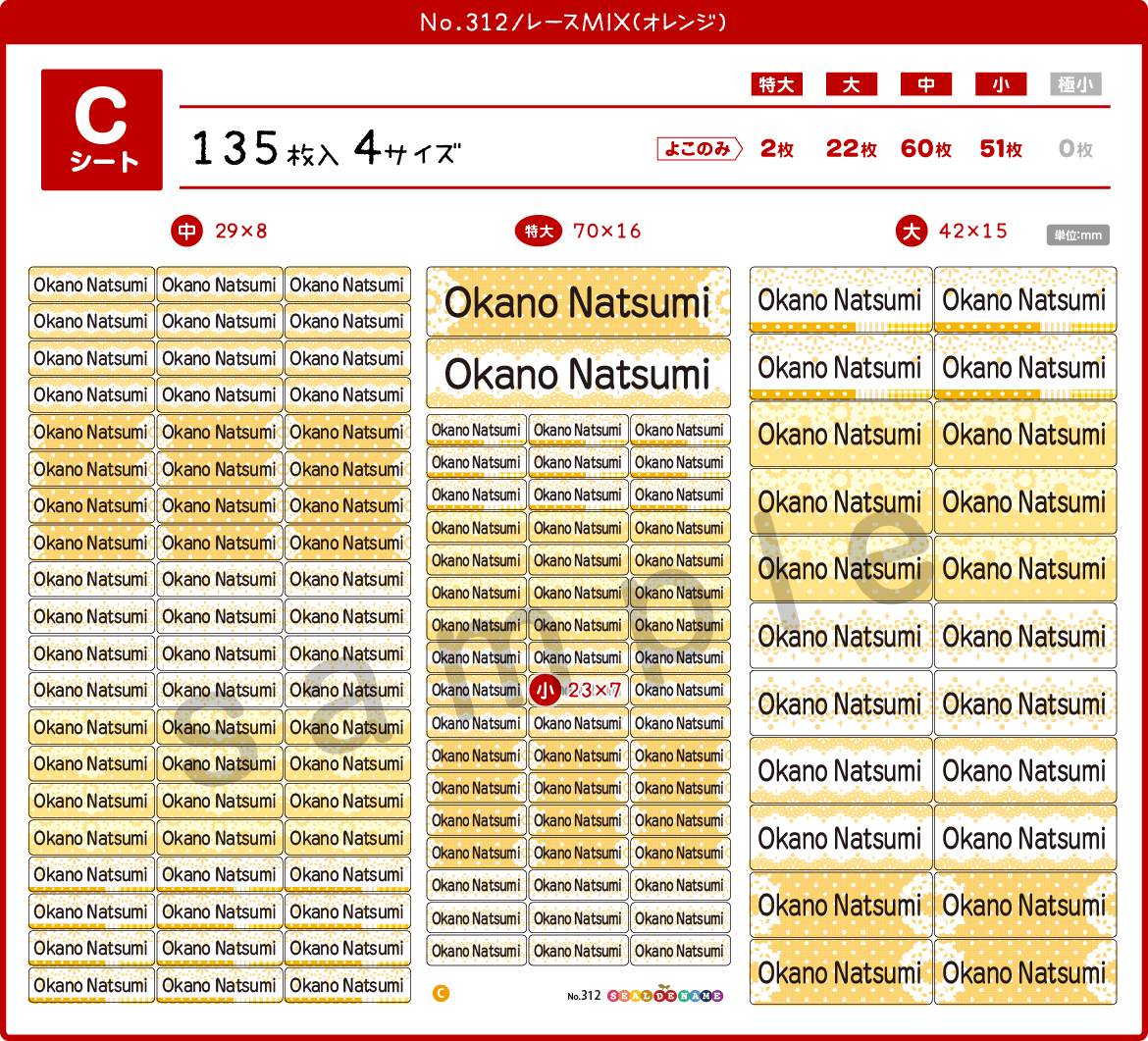Click the No.312 text near bottom logo
The width and height of the screenshot is (1148, 1041).
(584, 996)
